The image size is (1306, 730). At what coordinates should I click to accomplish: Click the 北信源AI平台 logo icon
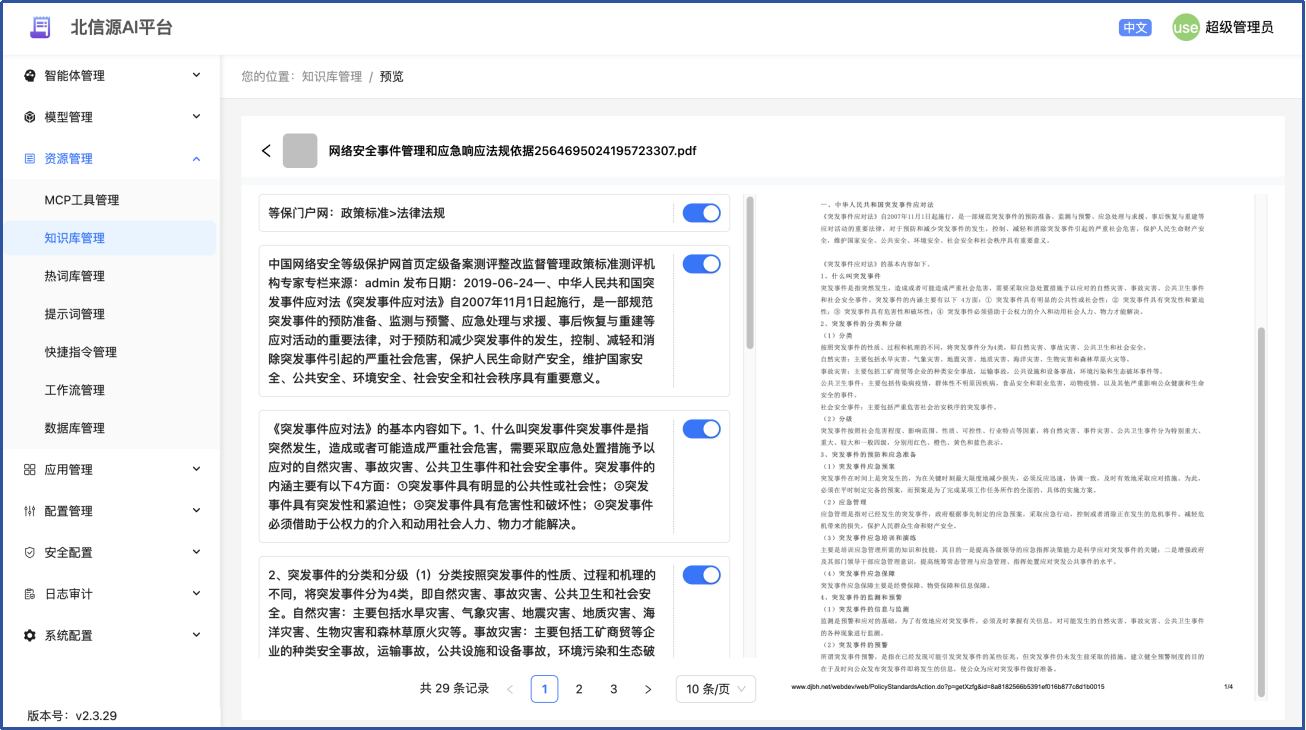pos(40,27)
